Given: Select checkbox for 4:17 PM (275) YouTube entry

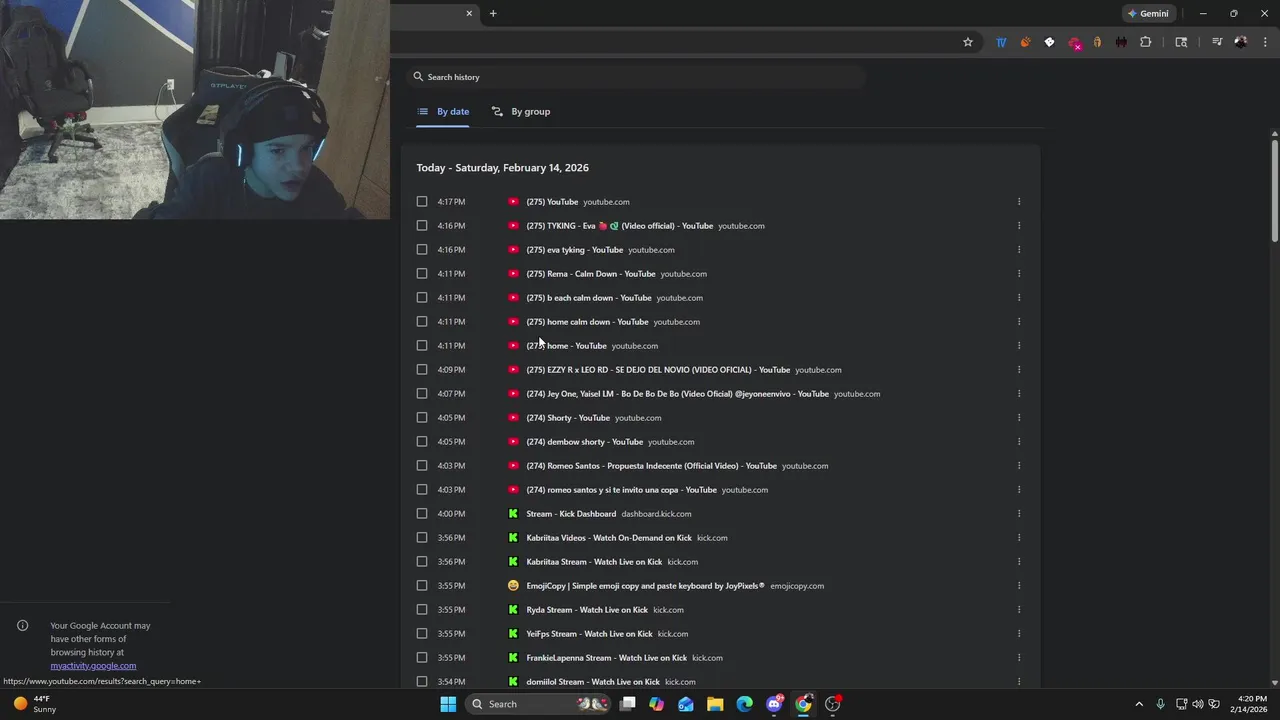Looking at the screenshot, I should 422,201.
